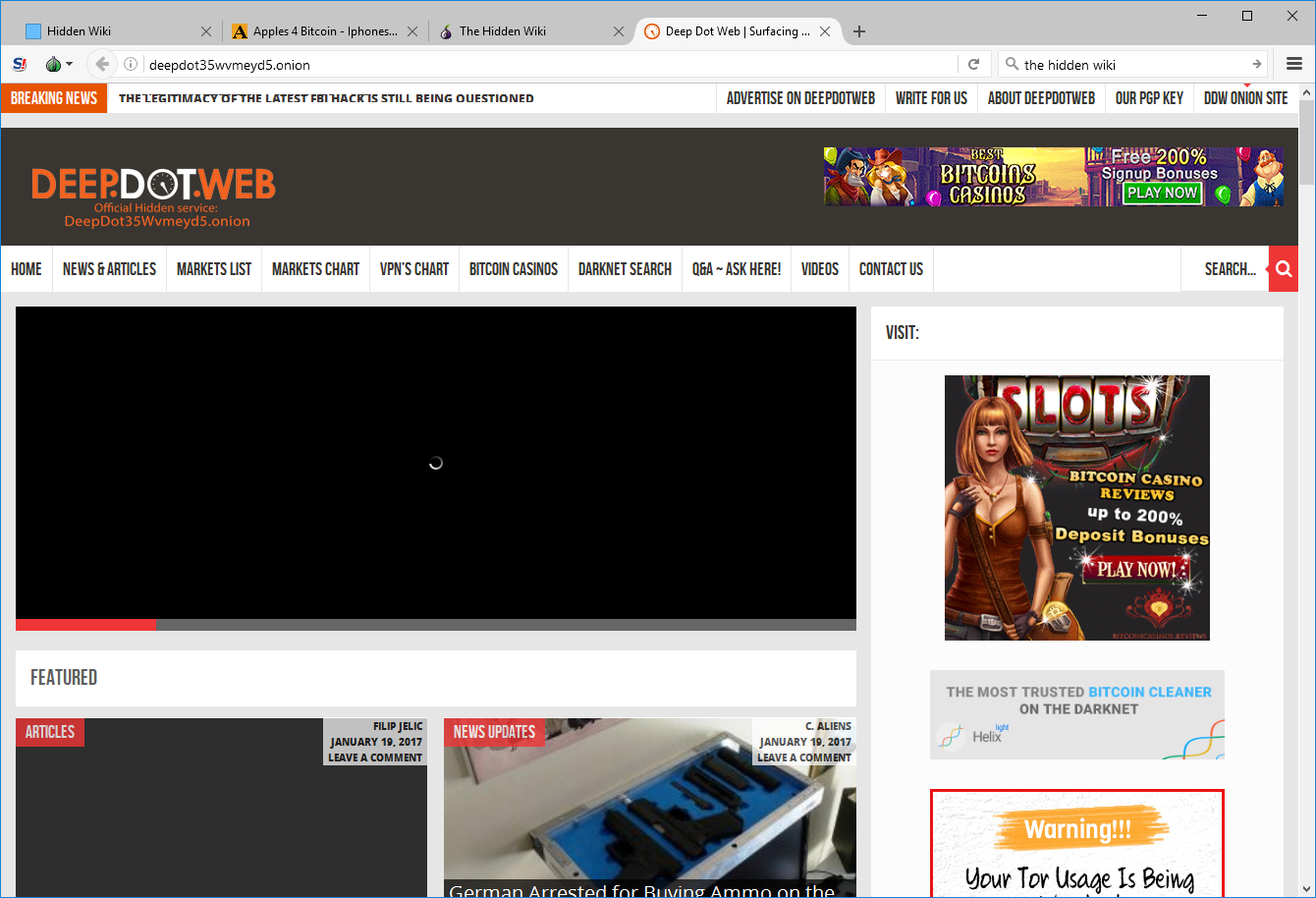Click the NEWS UPDATES category tag
This screenshot has height=898, width=1316.
tap(494, 732)
